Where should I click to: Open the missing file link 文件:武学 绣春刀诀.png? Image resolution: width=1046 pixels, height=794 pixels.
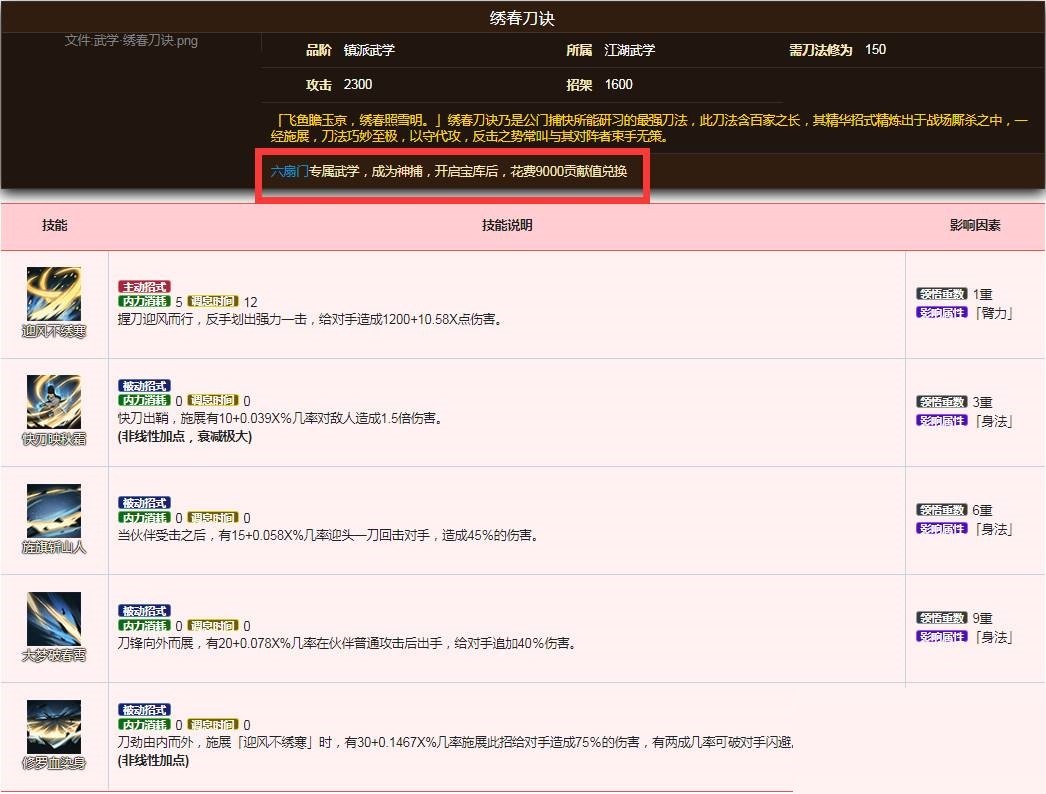[x=131, y=41]
